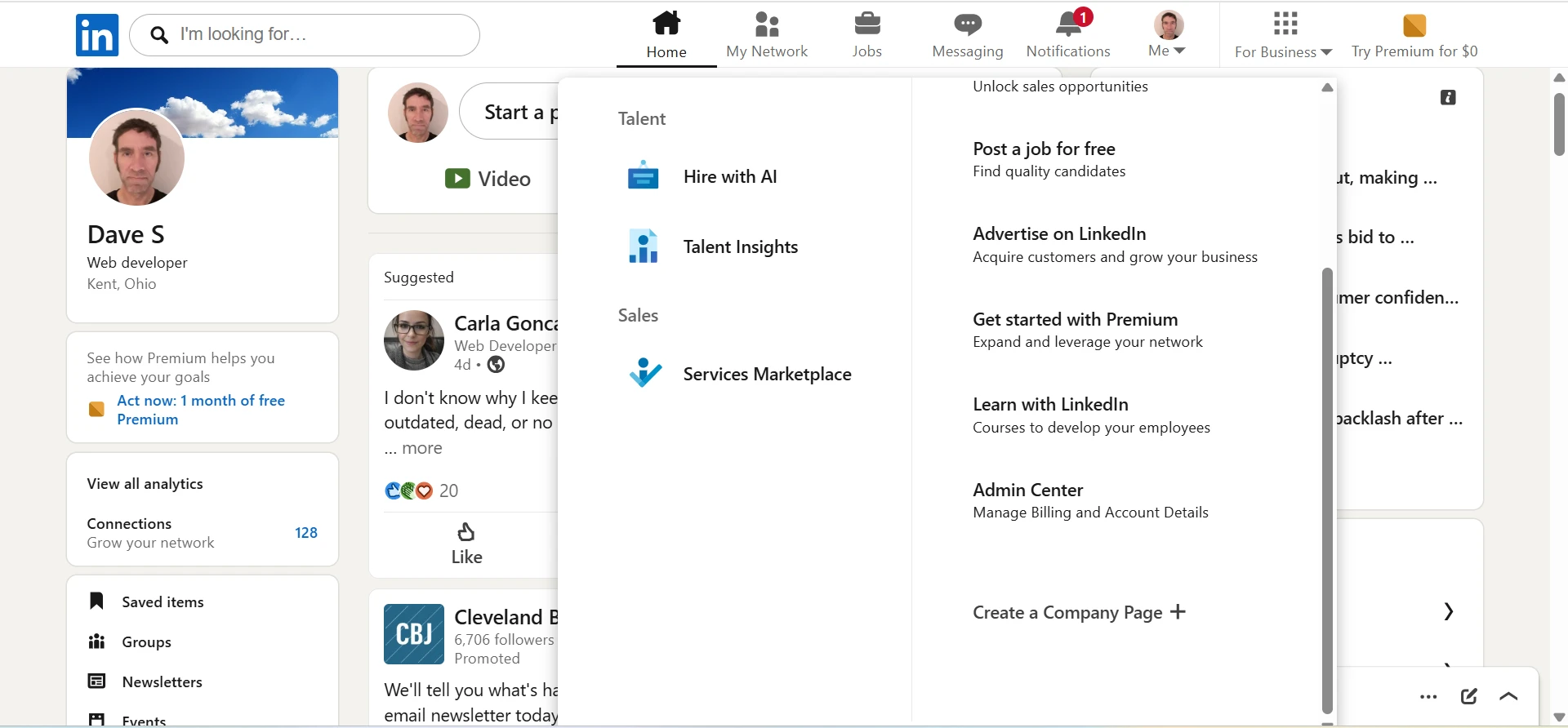Click the Hire with AI icon
Screen dimensions: 1568x728
644,175
